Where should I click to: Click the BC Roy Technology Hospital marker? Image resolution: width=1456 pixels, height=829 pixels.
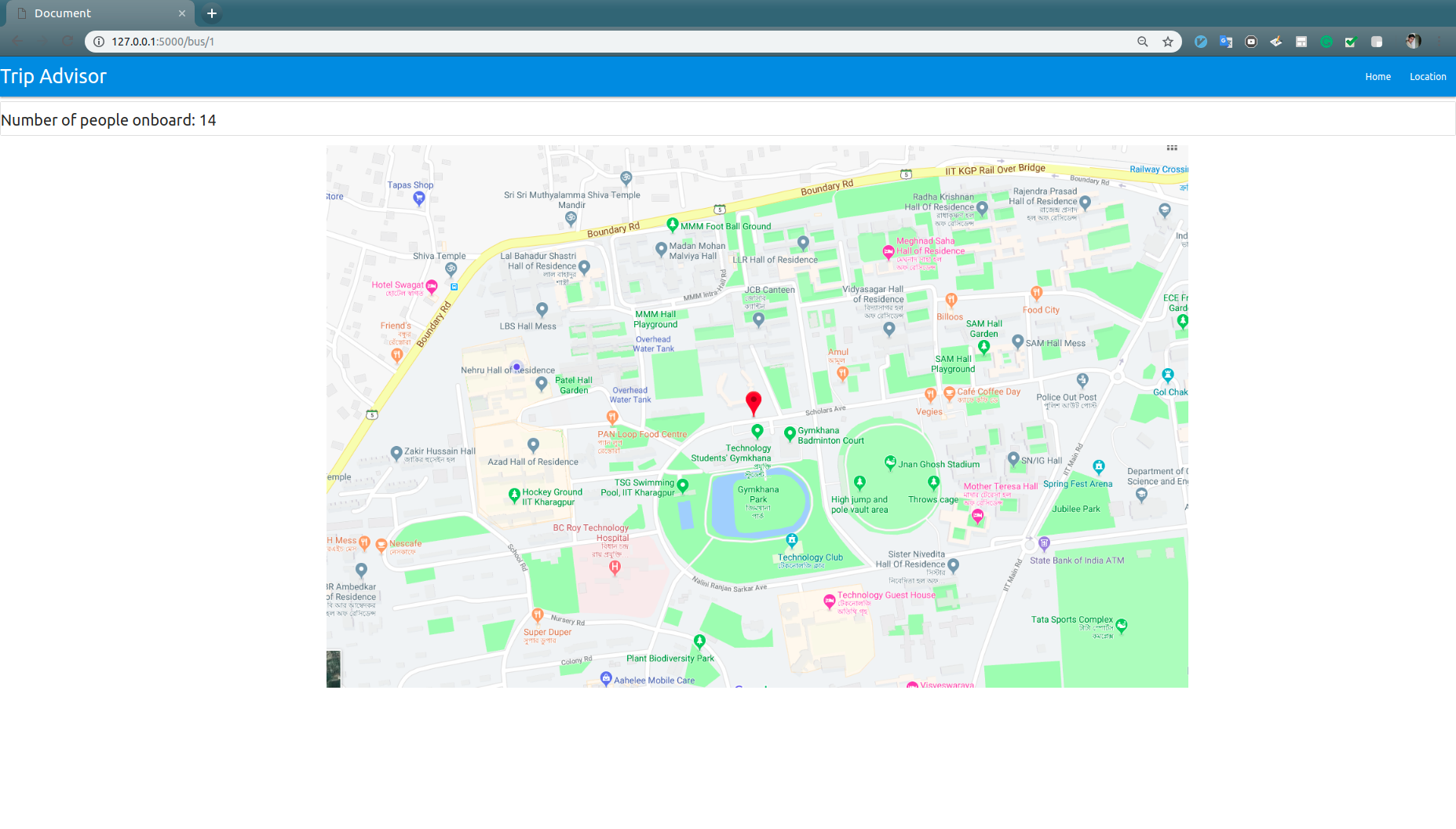[615, 568]
